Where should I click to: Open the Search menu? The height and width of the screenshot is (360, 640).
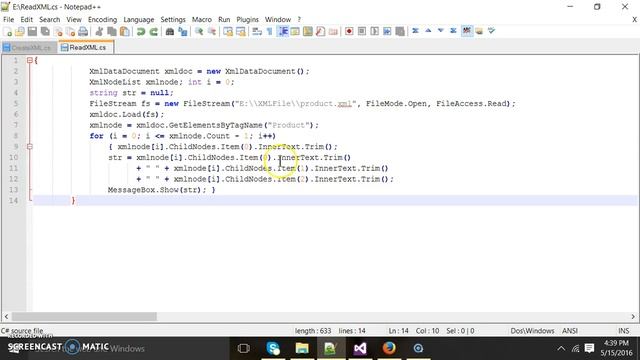[49, 20]
